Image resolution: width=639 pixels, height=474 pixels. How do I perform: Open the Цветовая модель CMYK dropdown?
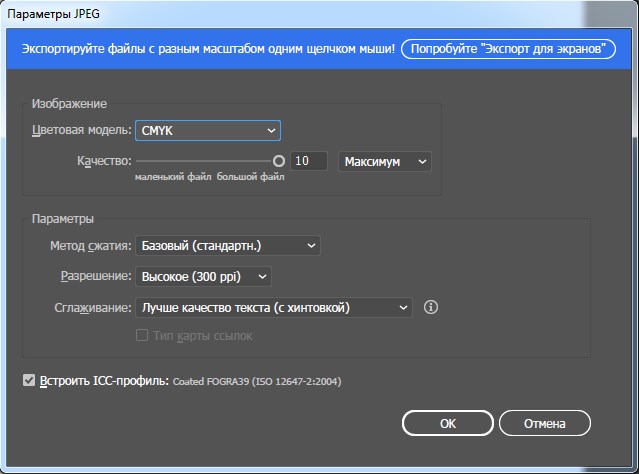(x=208, y=131)
